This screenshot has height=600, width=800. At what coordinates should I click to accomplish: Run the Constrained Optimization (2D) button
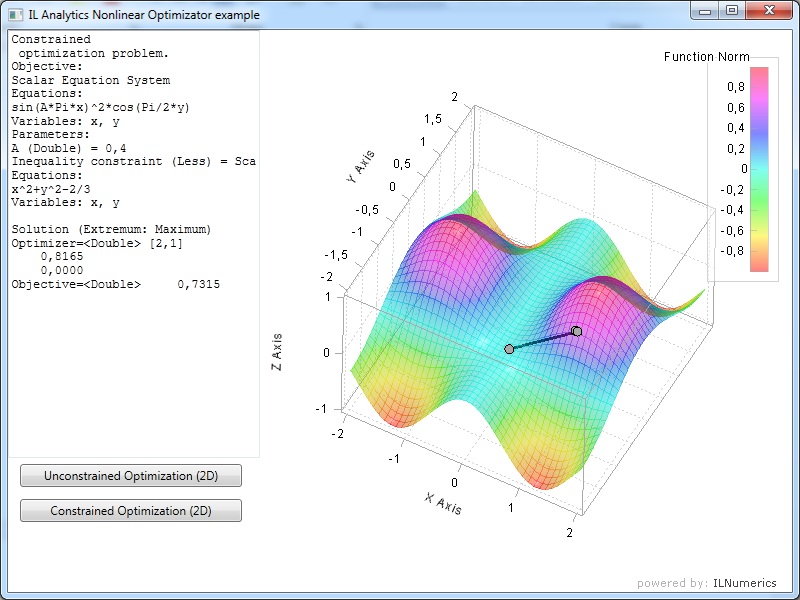(131, 511)
